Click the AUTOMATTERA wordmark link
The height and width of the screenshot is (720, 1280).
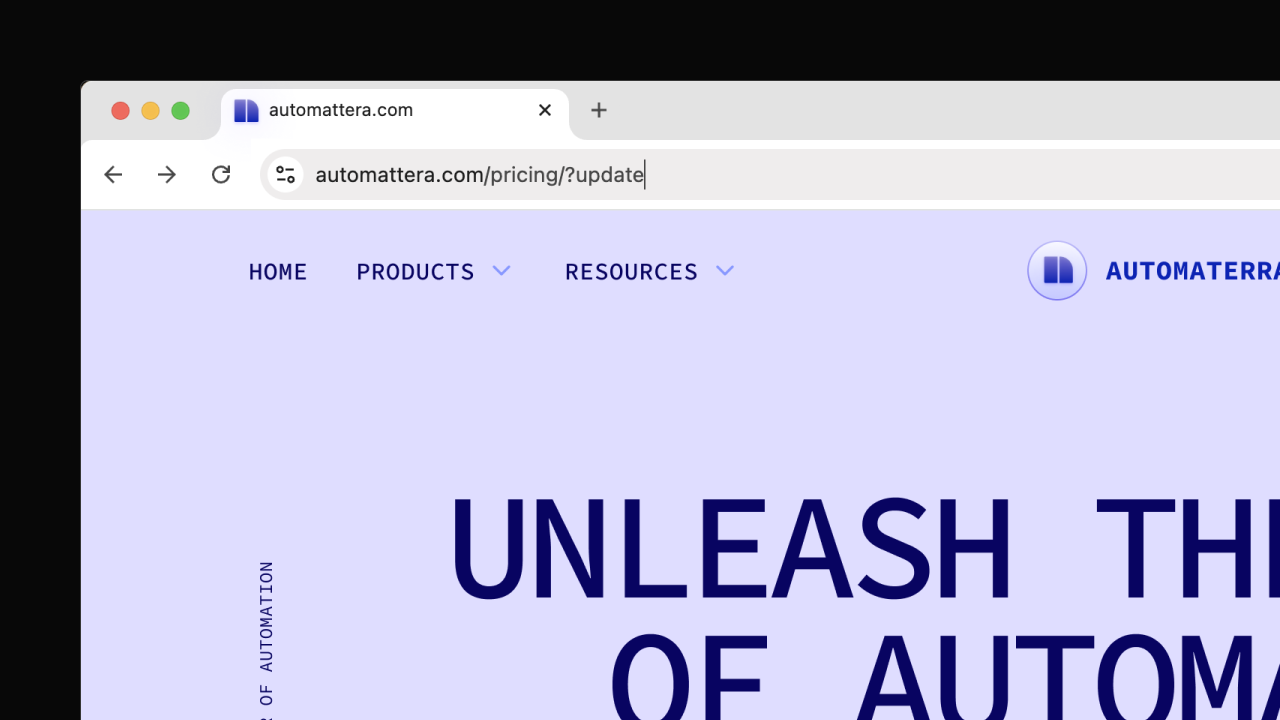[x=1190, y=270]
